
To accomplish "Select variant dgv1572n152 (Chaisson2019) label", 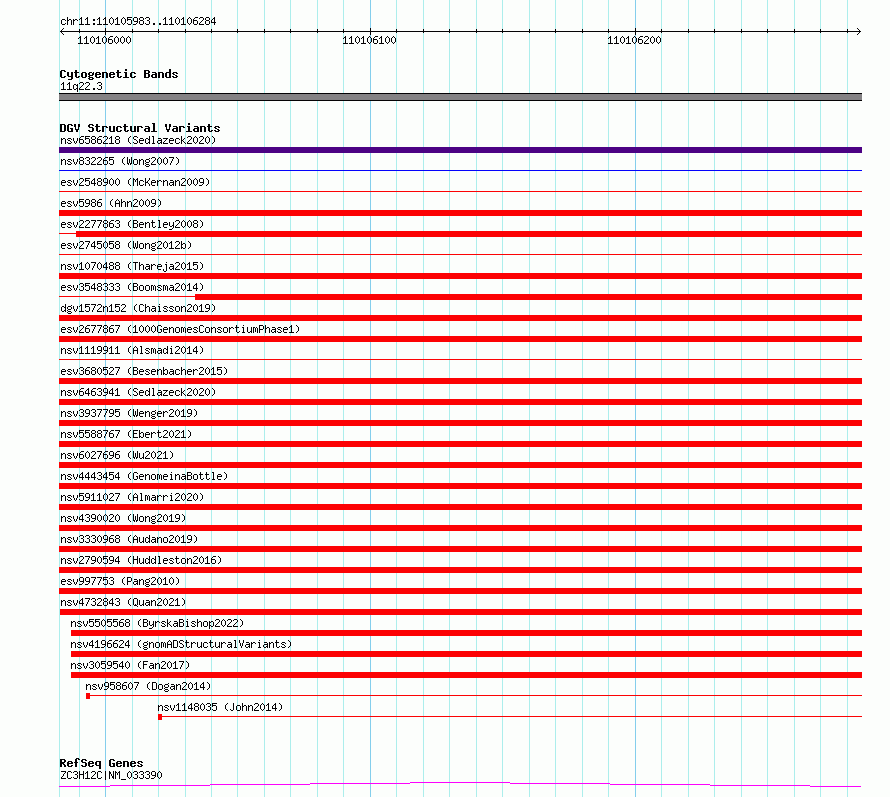I will click(x=138, y=308).
